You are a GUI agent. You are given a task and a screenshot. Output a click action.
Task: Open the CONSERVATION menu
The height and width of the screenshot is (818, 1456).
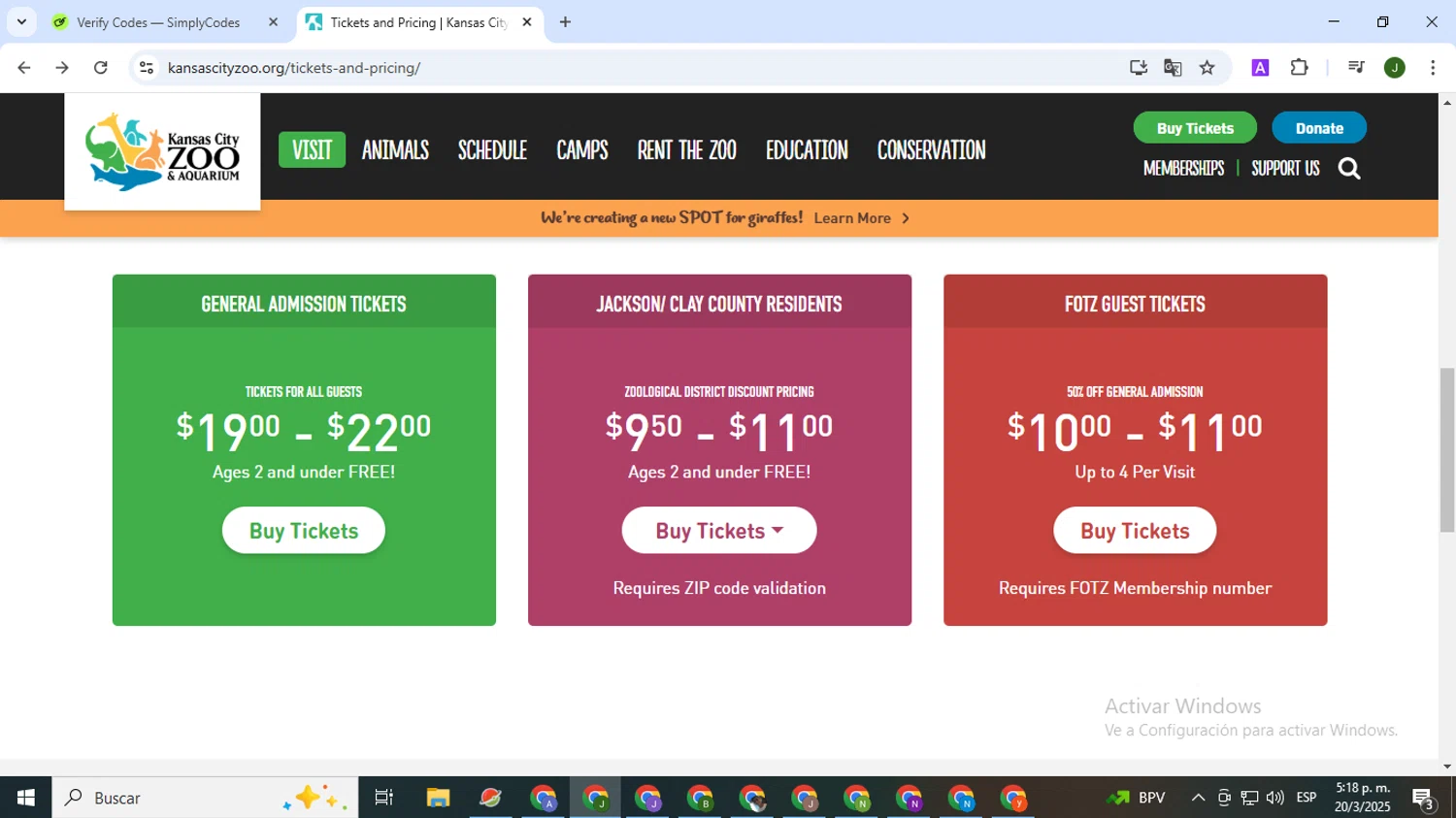tap(931, 149)
